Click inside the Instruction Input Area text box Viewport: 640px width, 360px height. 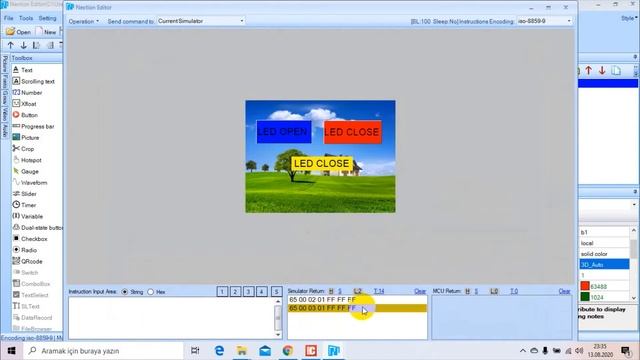[x=171, y=318]
